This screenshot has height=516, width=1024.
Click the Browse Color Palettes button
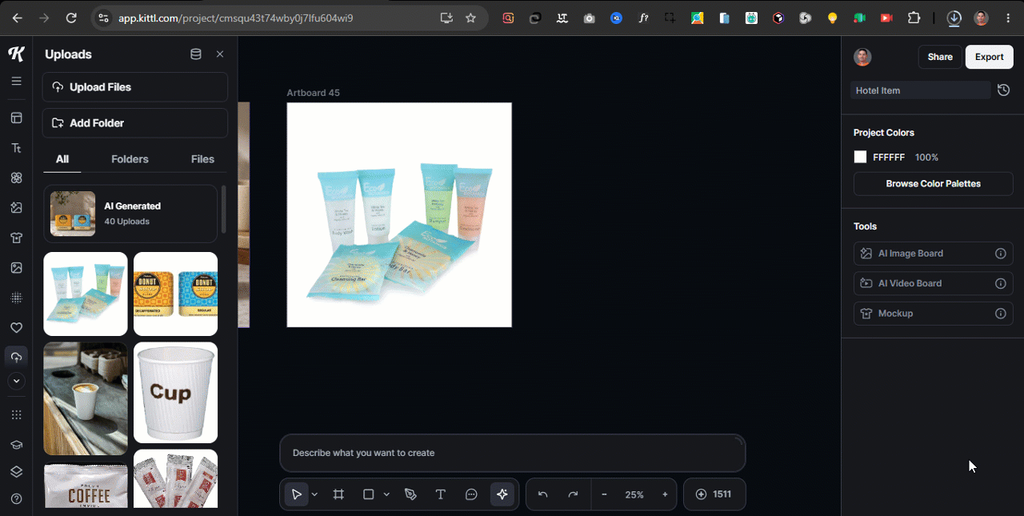pyautogui.click(x=933, y=184)
